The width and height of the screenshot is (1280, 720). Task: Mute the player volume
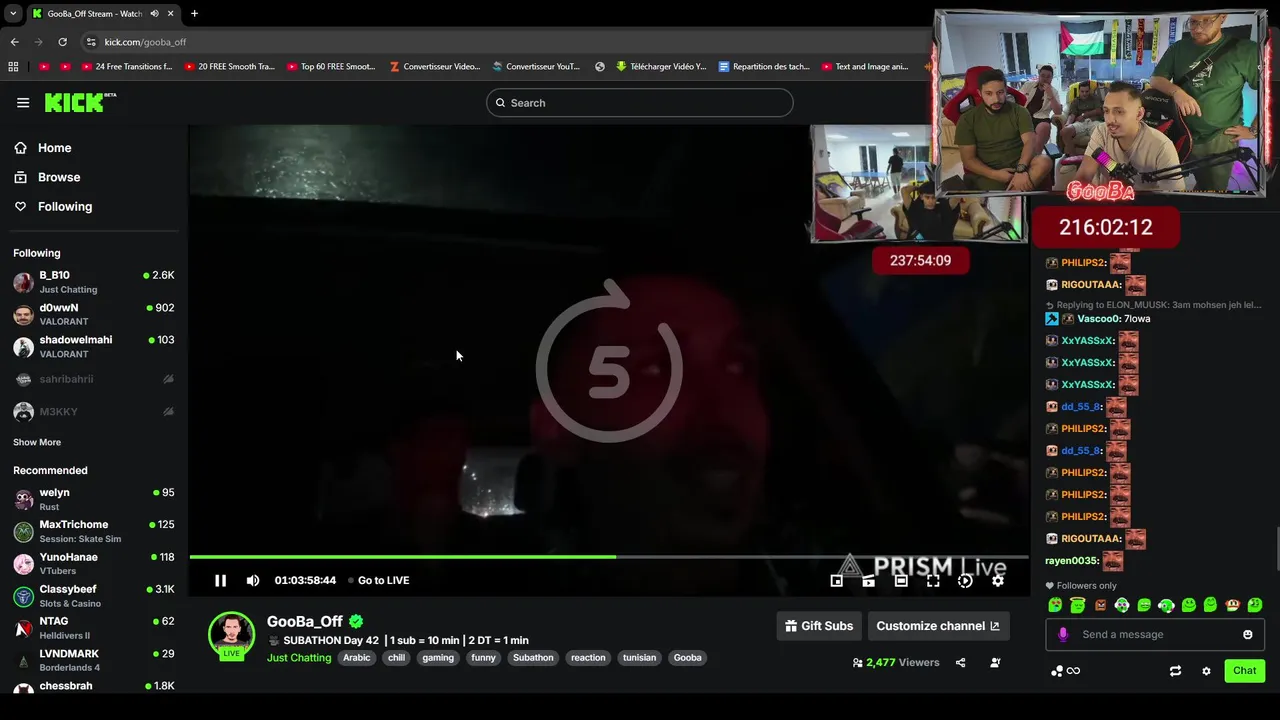pos(253,580)
